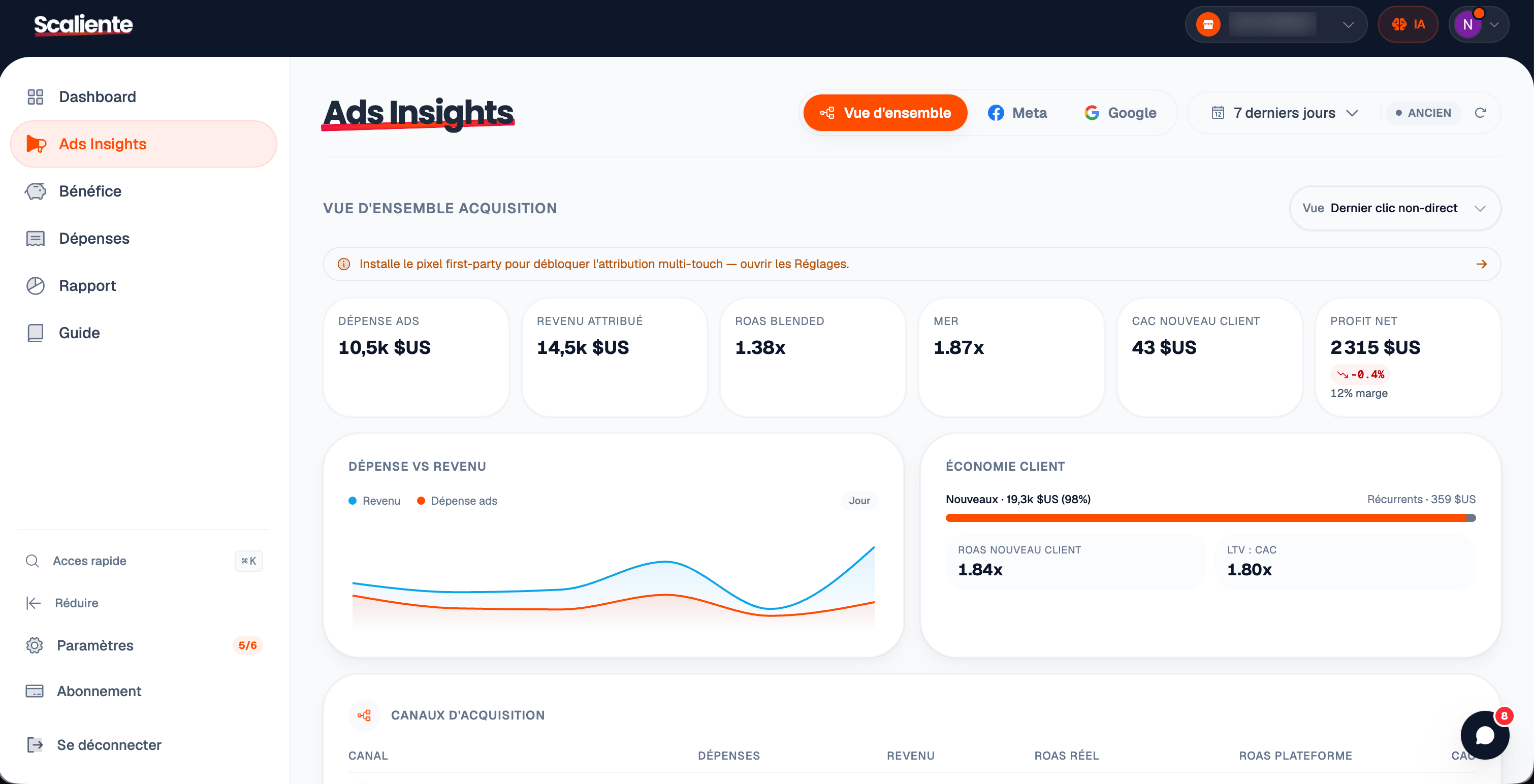Open the Rapport page

[x=144, y=286]
